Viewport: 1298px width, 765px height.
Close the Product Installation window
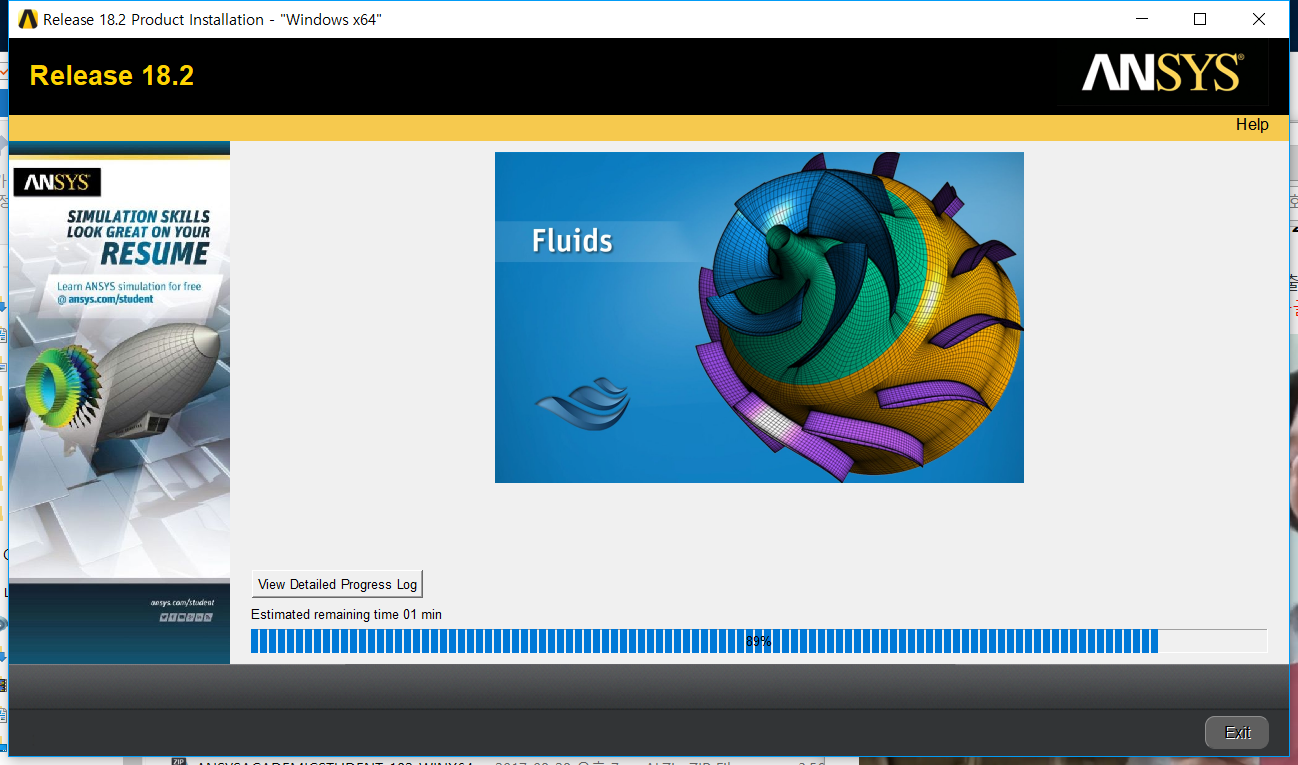coord(1258,19)
